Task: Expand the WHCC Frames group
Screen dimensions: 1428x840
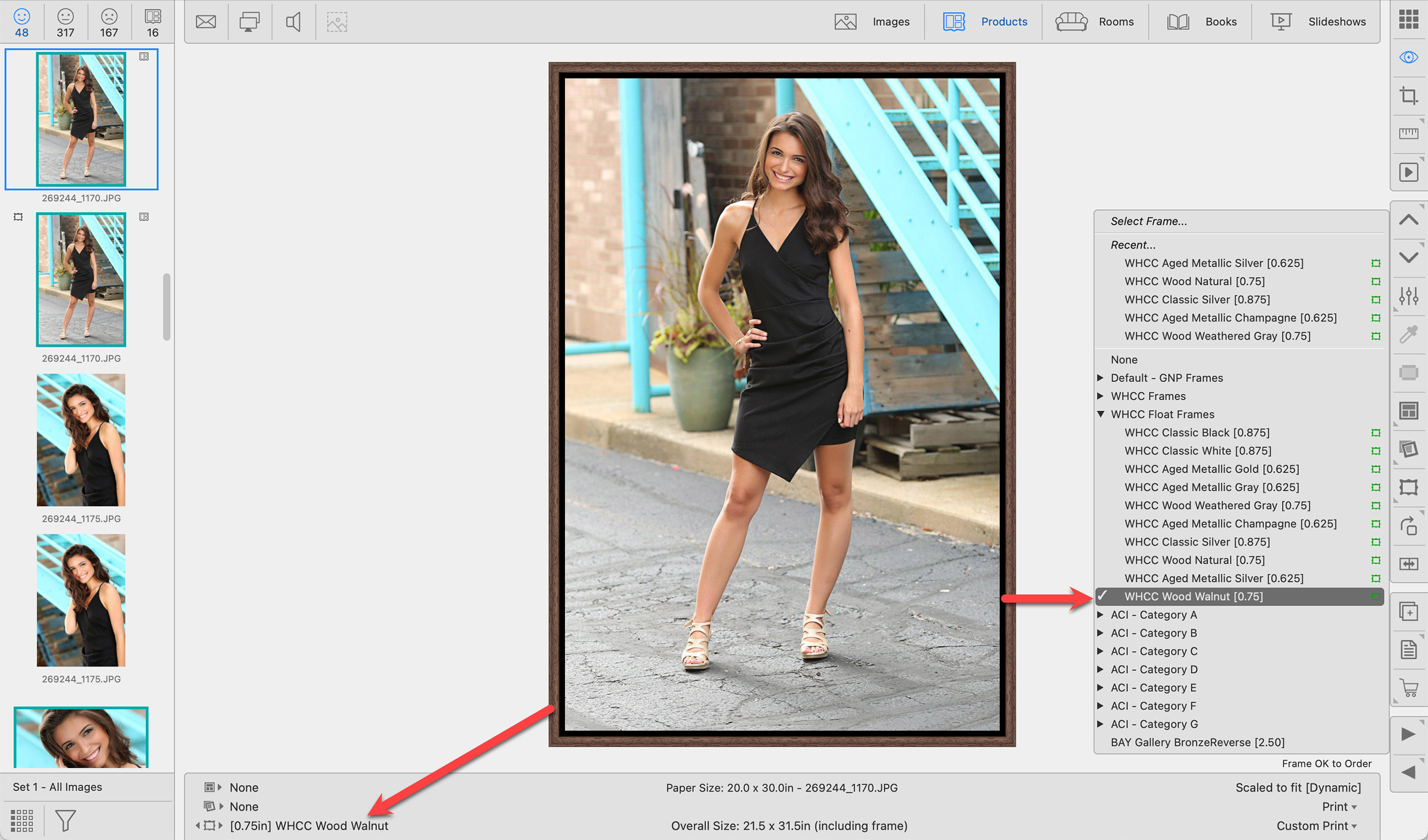Action: pos(1100,396)
